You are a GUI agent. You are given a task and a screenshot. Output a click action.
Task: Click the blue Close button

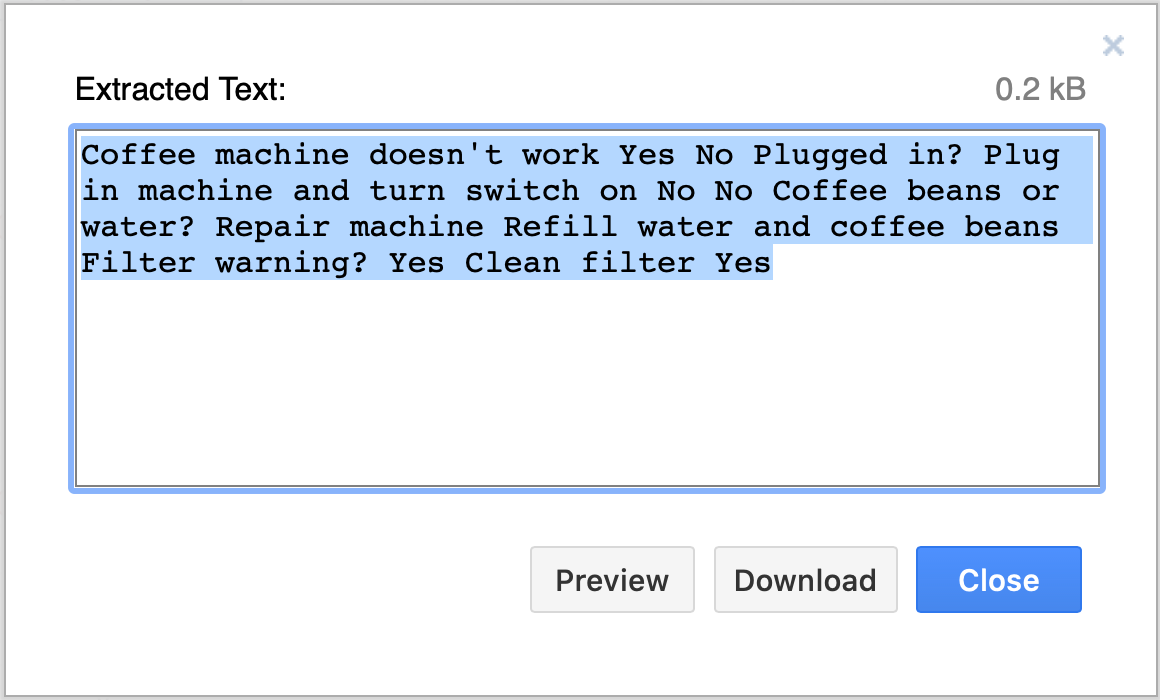pos(998,580)
